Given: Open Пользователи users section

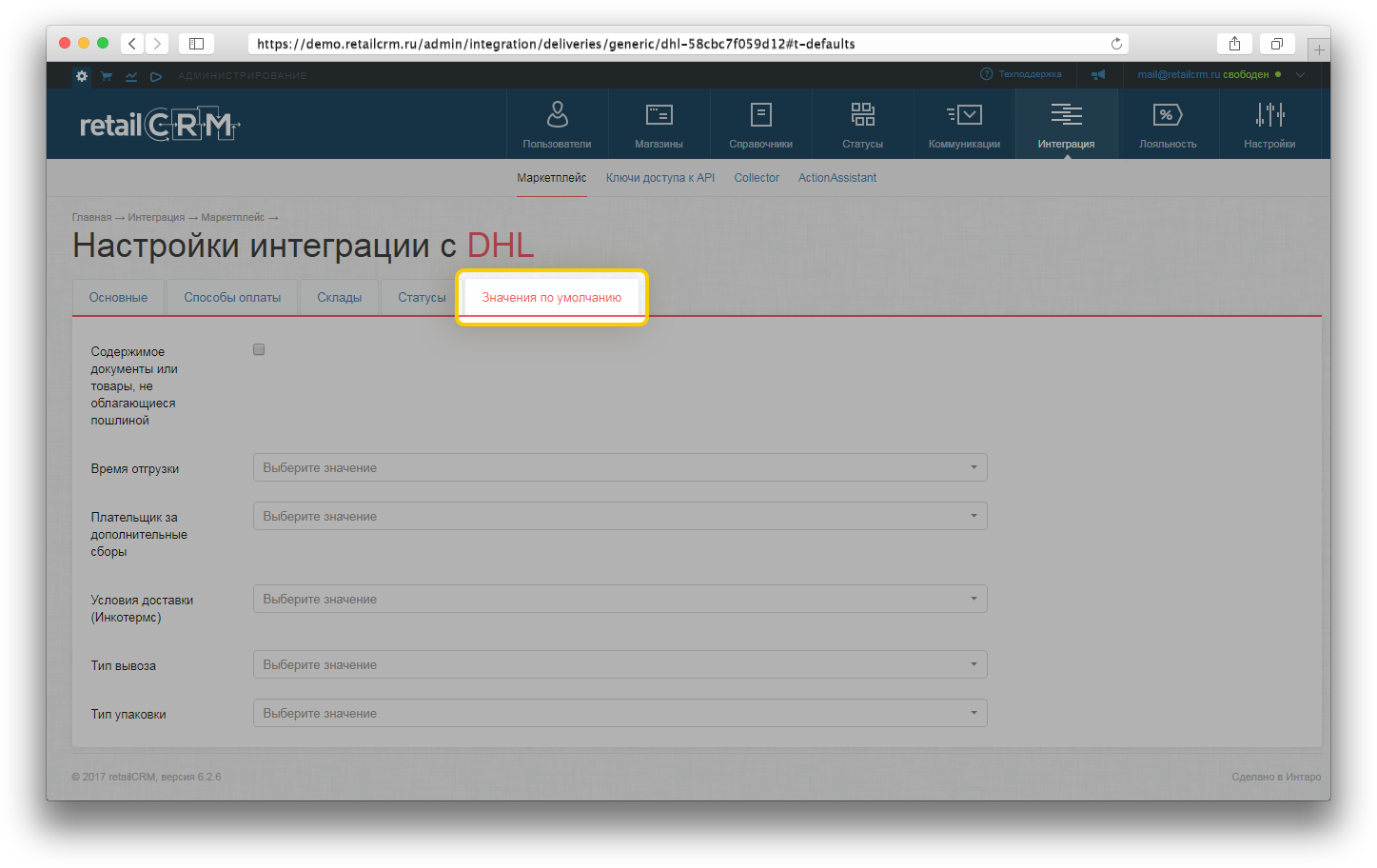Looking at the screenshot, I should click(557, 125).
